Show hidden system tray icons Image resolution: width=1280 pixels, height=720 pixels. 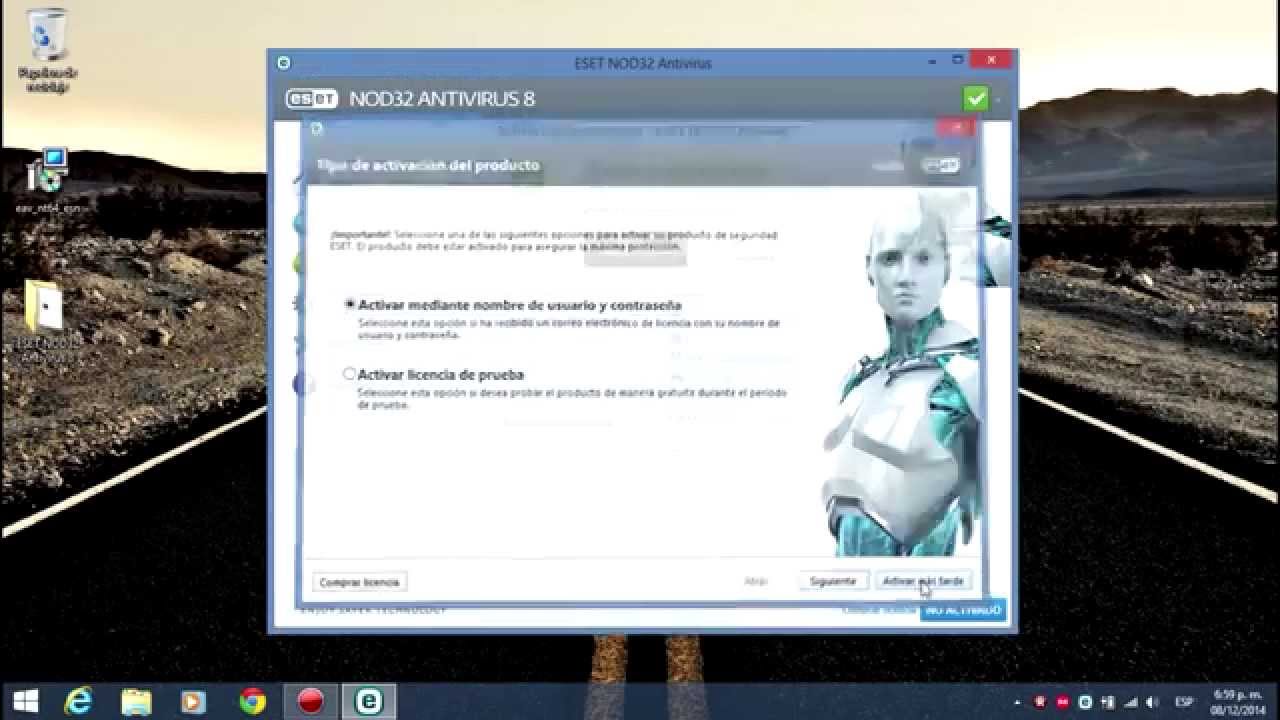(1018, 702)
